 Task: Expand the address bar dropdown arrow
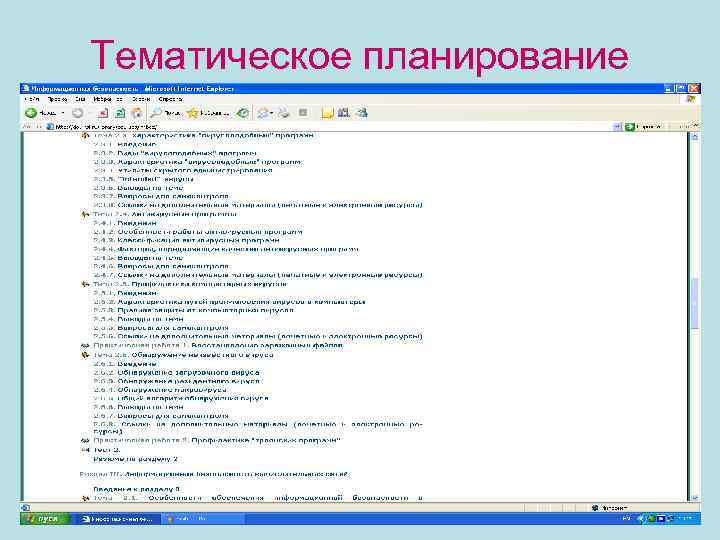coord(617,126)
